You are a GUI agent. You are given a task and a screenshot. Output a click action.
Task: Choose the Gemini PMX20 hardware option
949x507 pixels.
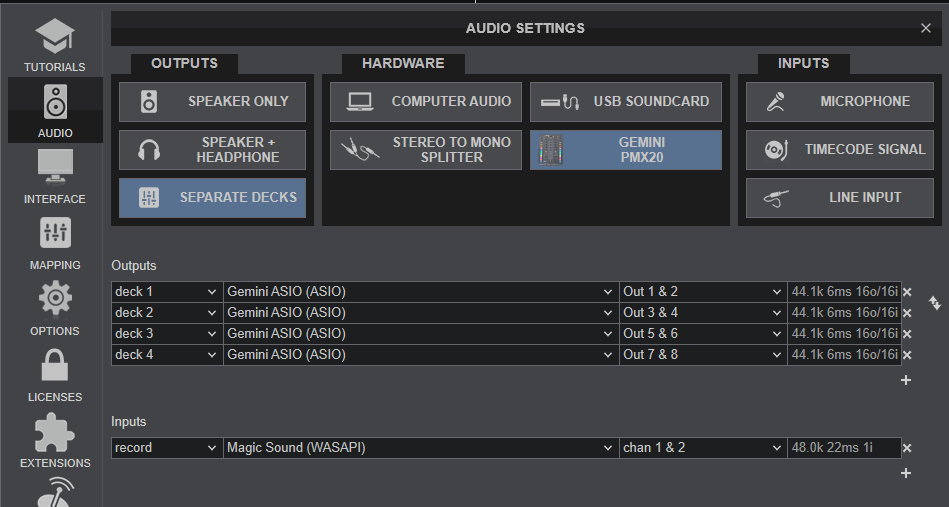click(x=625, y=150)
